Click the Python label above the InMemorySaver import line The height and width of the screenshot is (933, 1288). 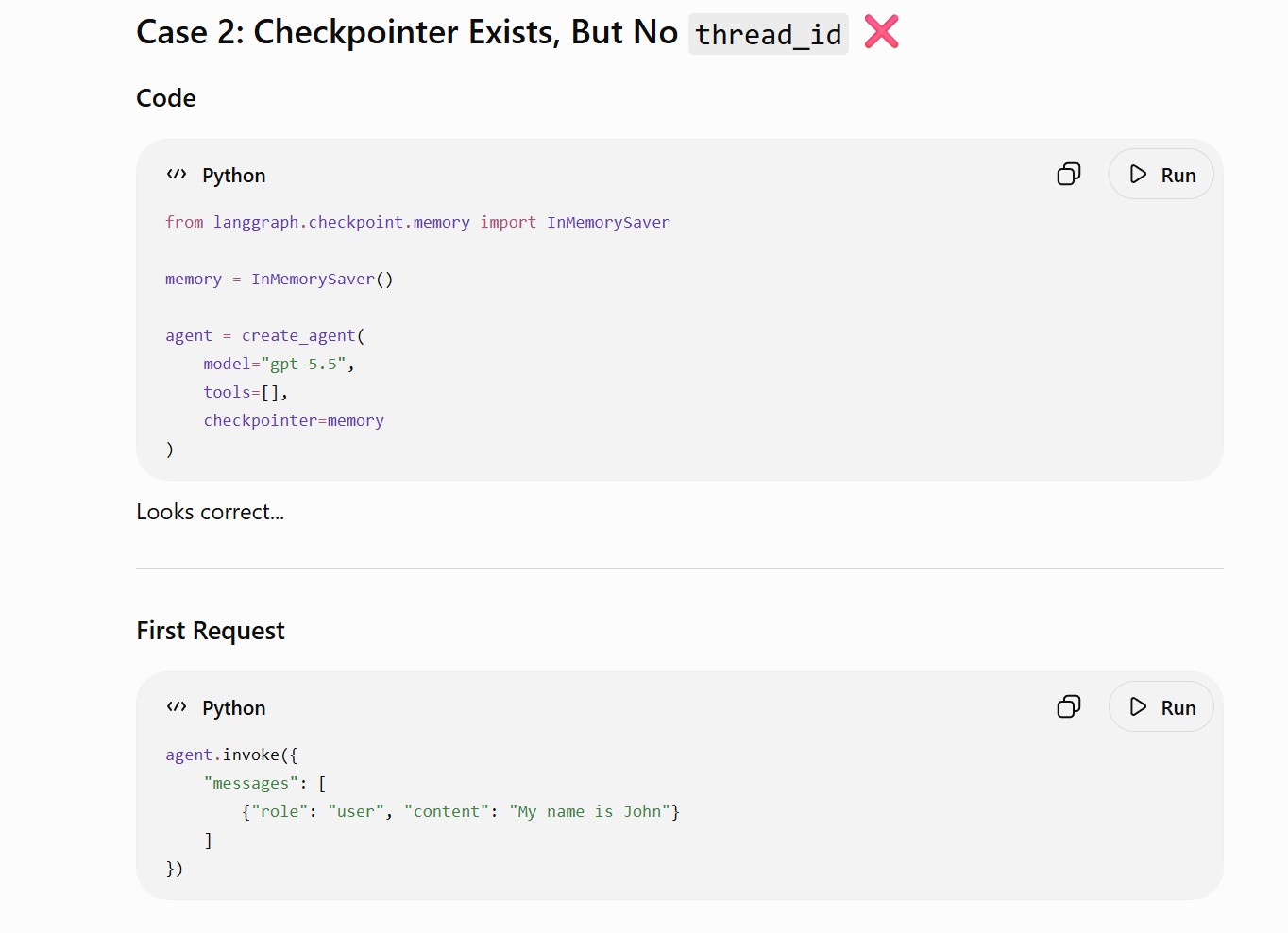pos(234,176)
